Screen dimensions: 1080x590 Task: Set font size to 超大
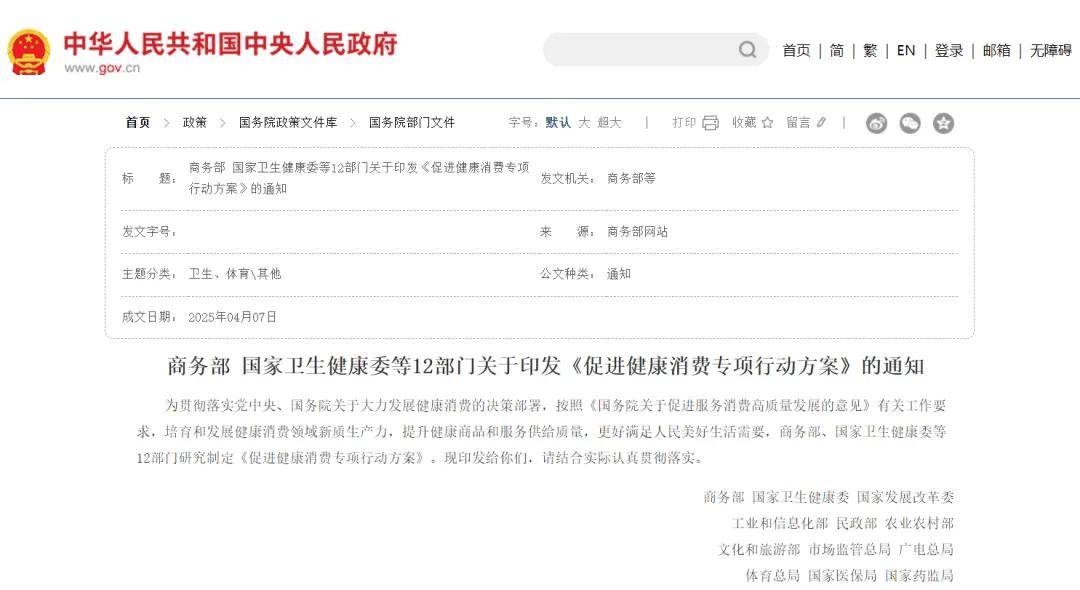pyautogui.click(x=610, y=123)
